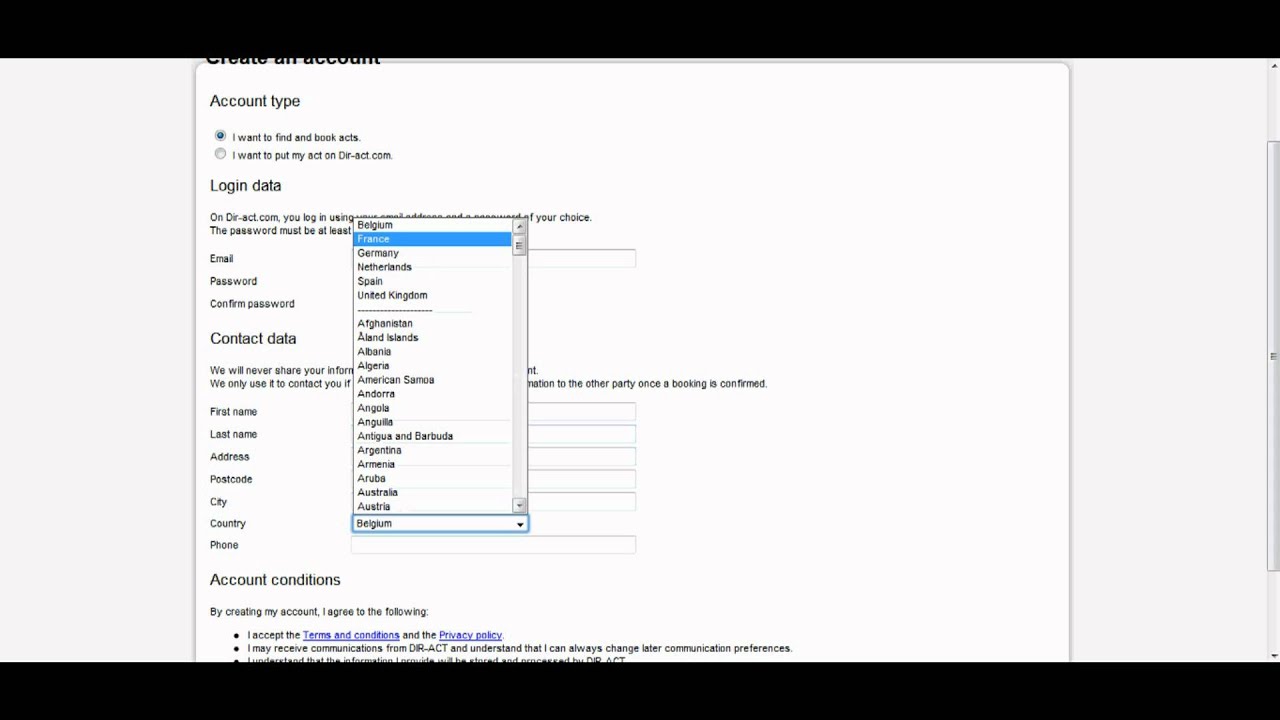Viewport: 1280px width, 720px height.
Task: Click the country list scroll-up arrow
Action: tap(519, 226)
